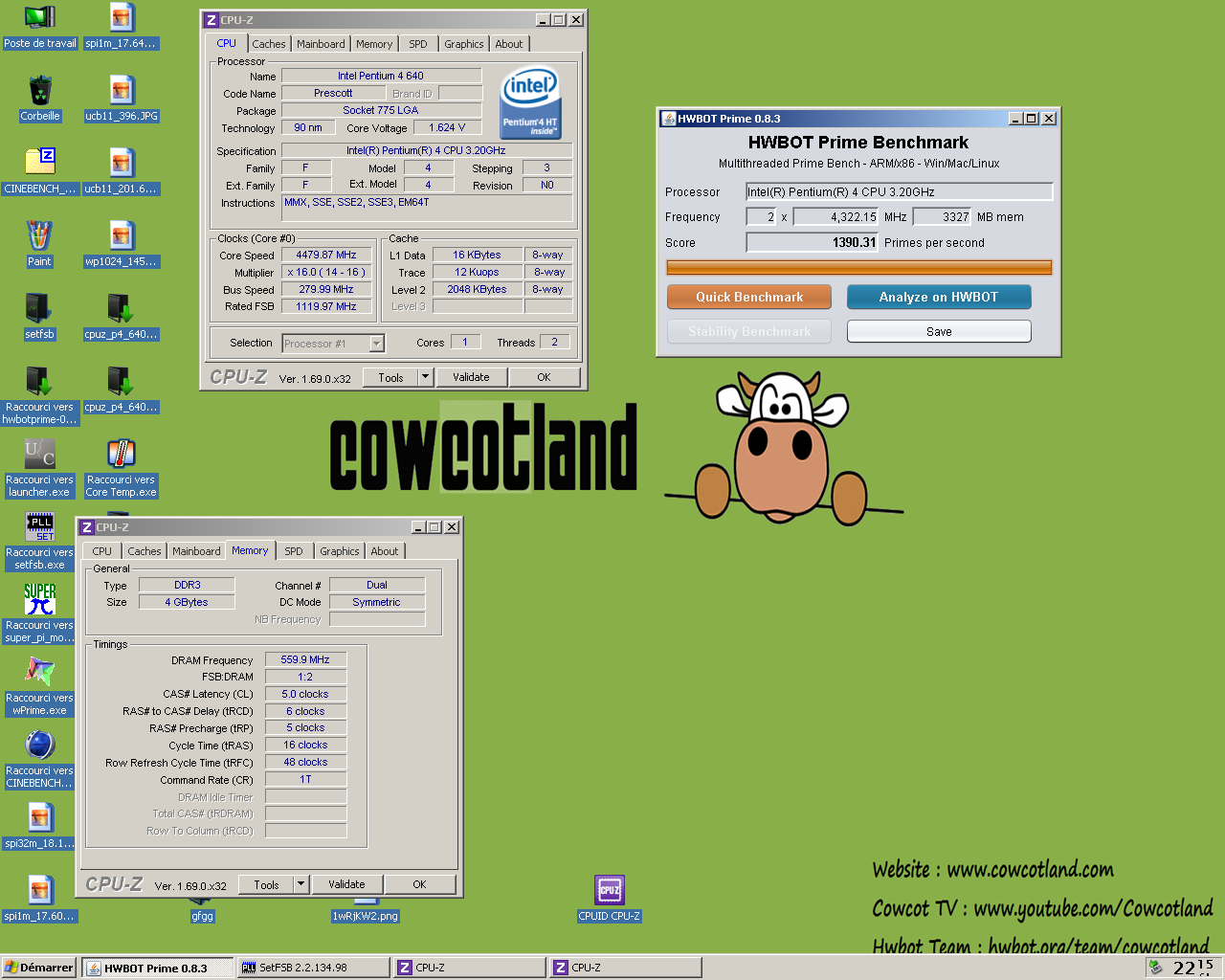Open spi1m_17.60 image file icon

tap(39, 899)
